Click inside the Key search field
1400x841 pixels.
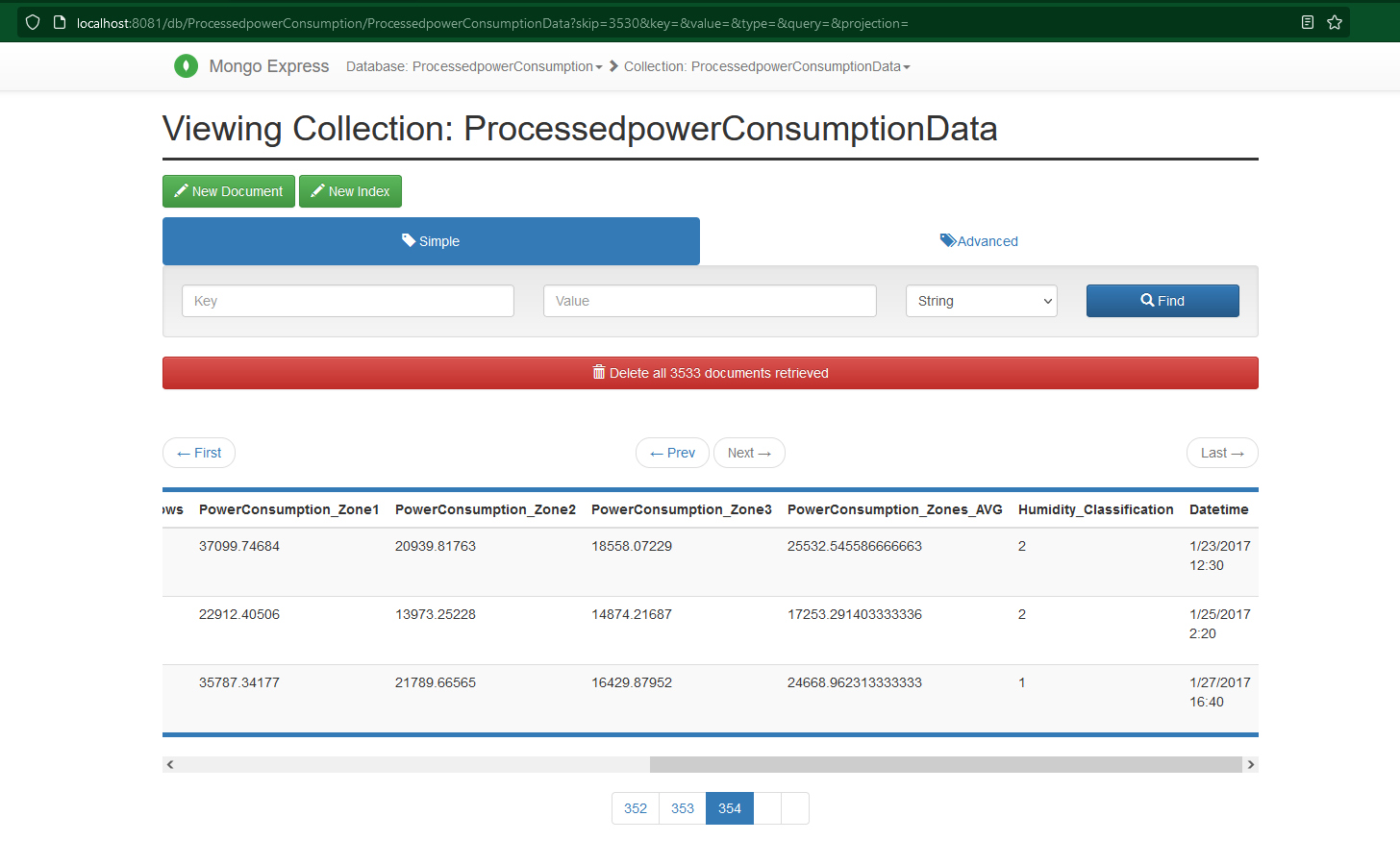point(347,300)
